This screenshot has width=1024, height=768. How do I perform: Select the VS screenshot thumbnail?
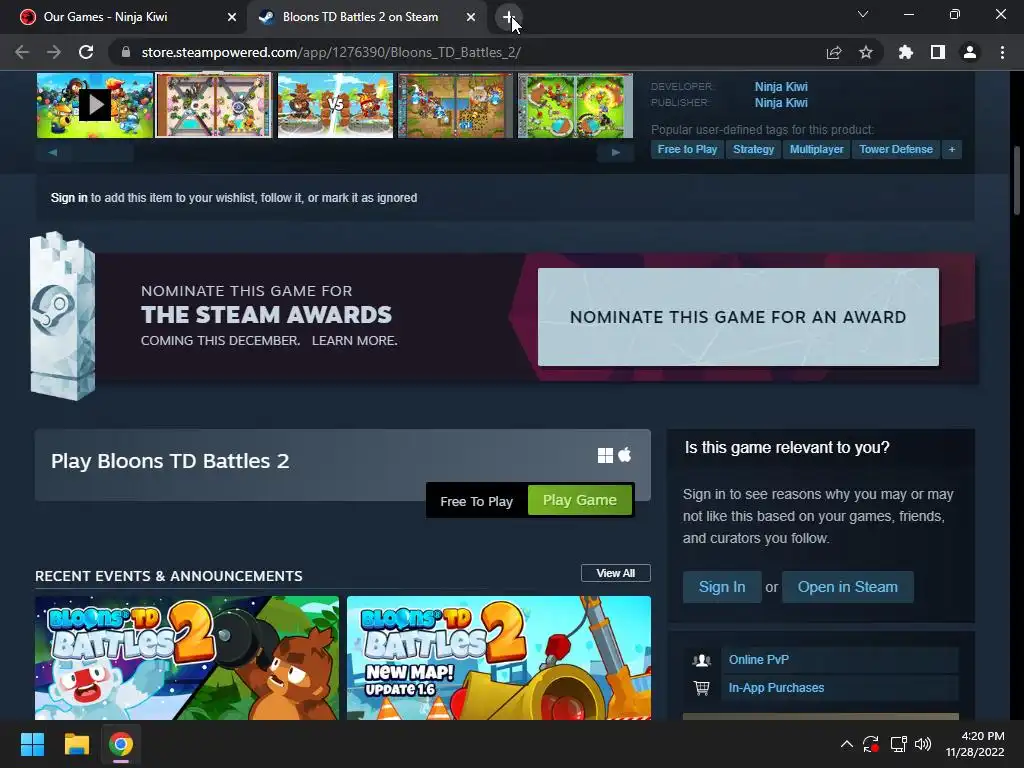tap(336, 105)
